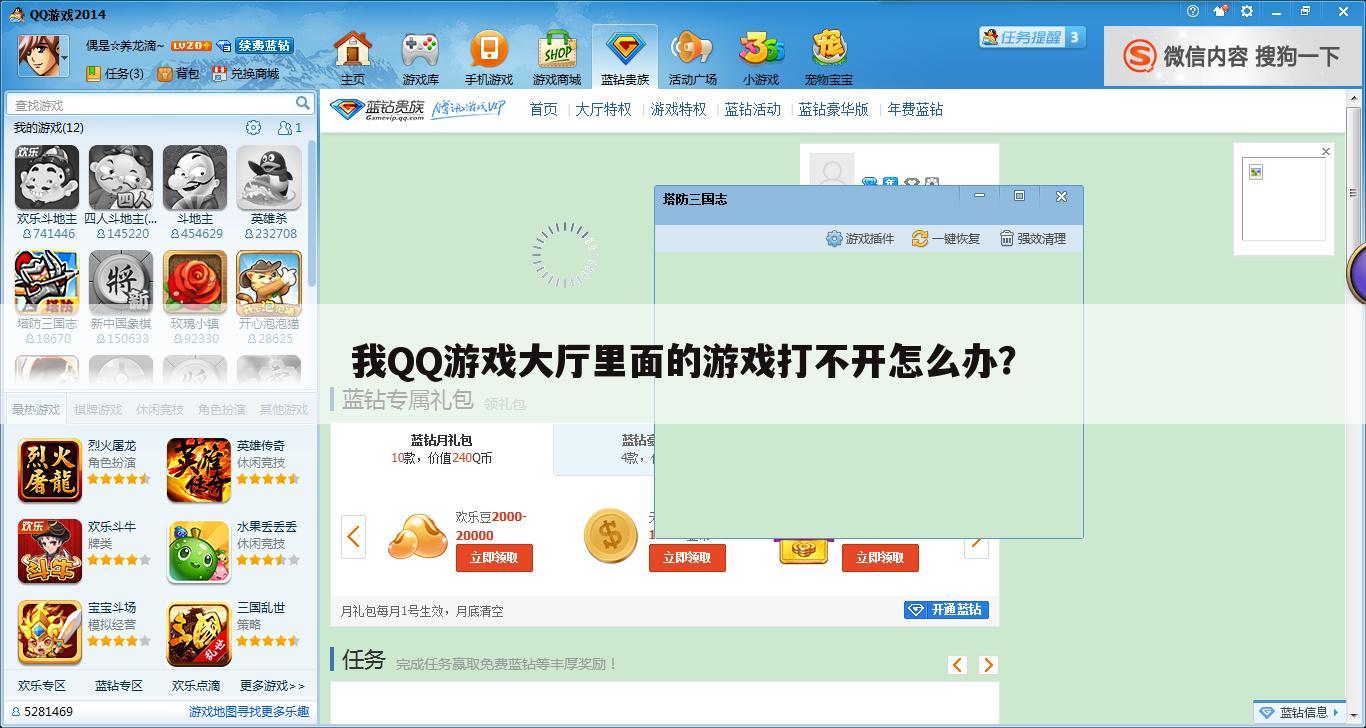Claim 欢乐豆 gift with 立即领取
The width and height of the screenshot is (1366, 728).
pyautogui.click(x=494, y=558)
